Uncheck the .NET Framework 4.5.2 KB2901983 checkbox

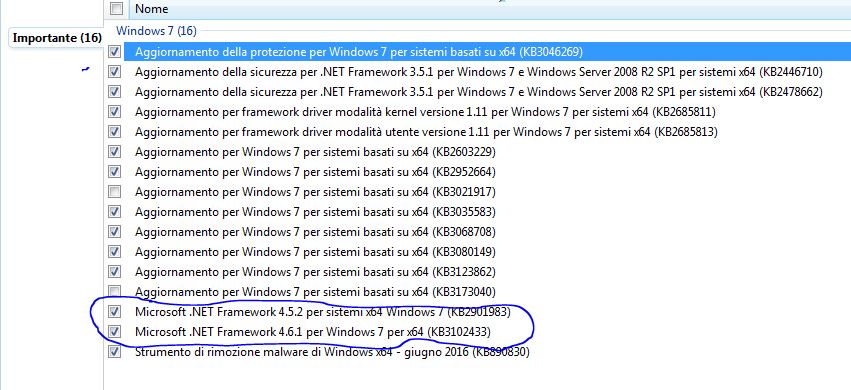[115, 312]
